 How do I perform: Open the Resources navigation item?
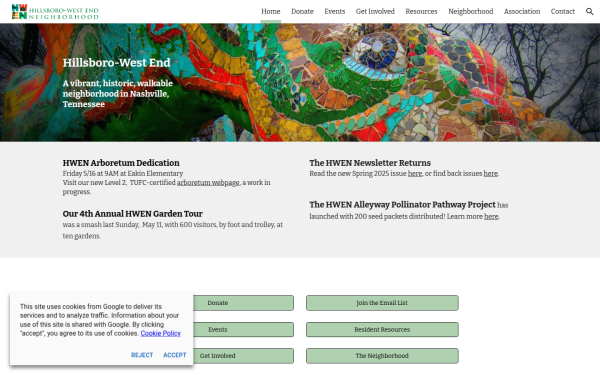421,11
